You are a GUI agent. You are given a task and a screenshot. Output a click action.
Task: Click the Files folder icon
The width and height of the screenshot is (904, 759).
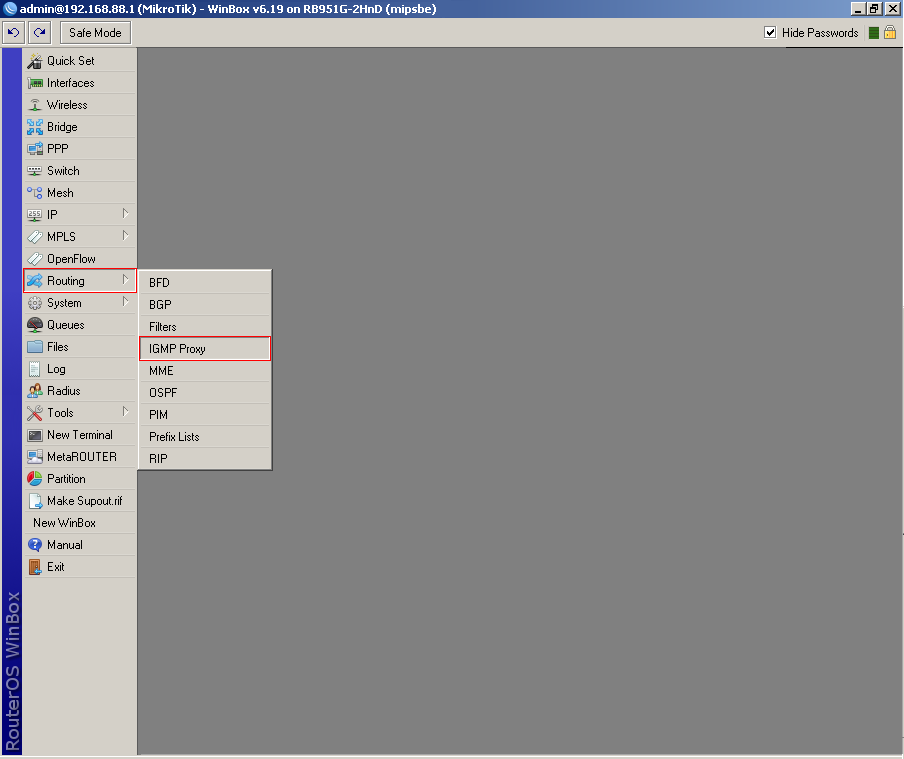(x=35, y=347)
